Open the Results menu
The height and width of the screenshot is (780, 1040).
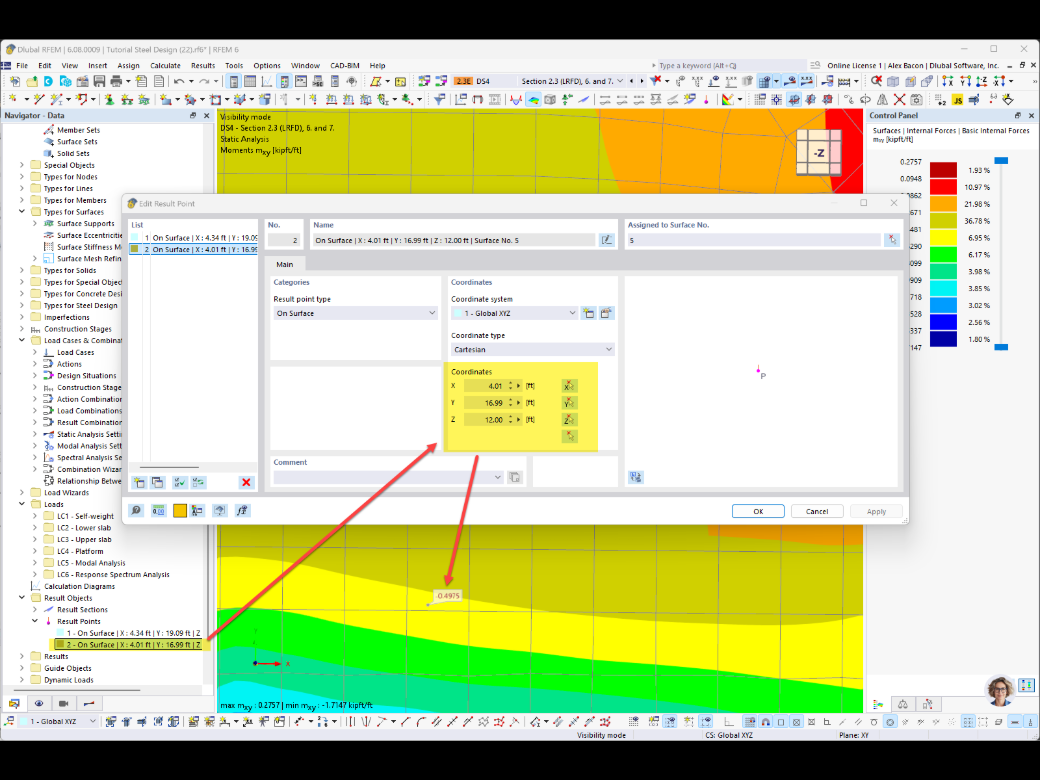[203, 66]
